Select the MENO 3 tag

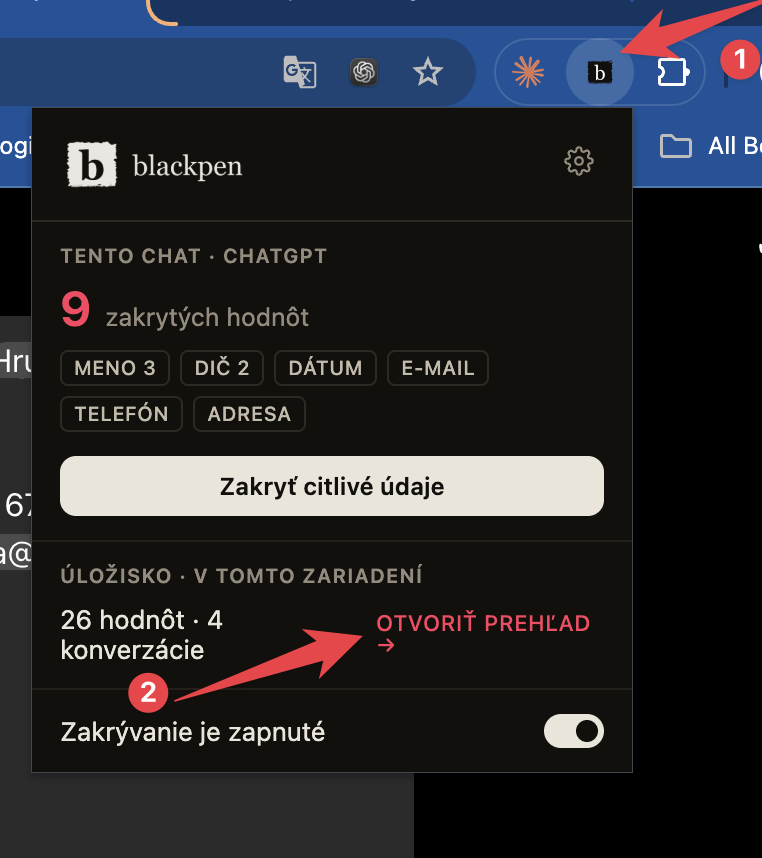[115, 368]
